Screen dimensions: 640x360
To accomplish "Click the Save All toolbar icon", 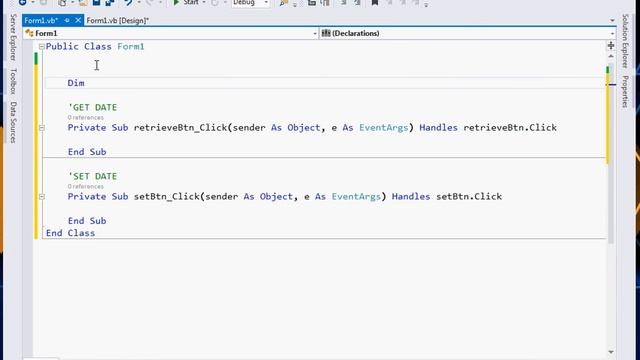I will tap(109, 2).
